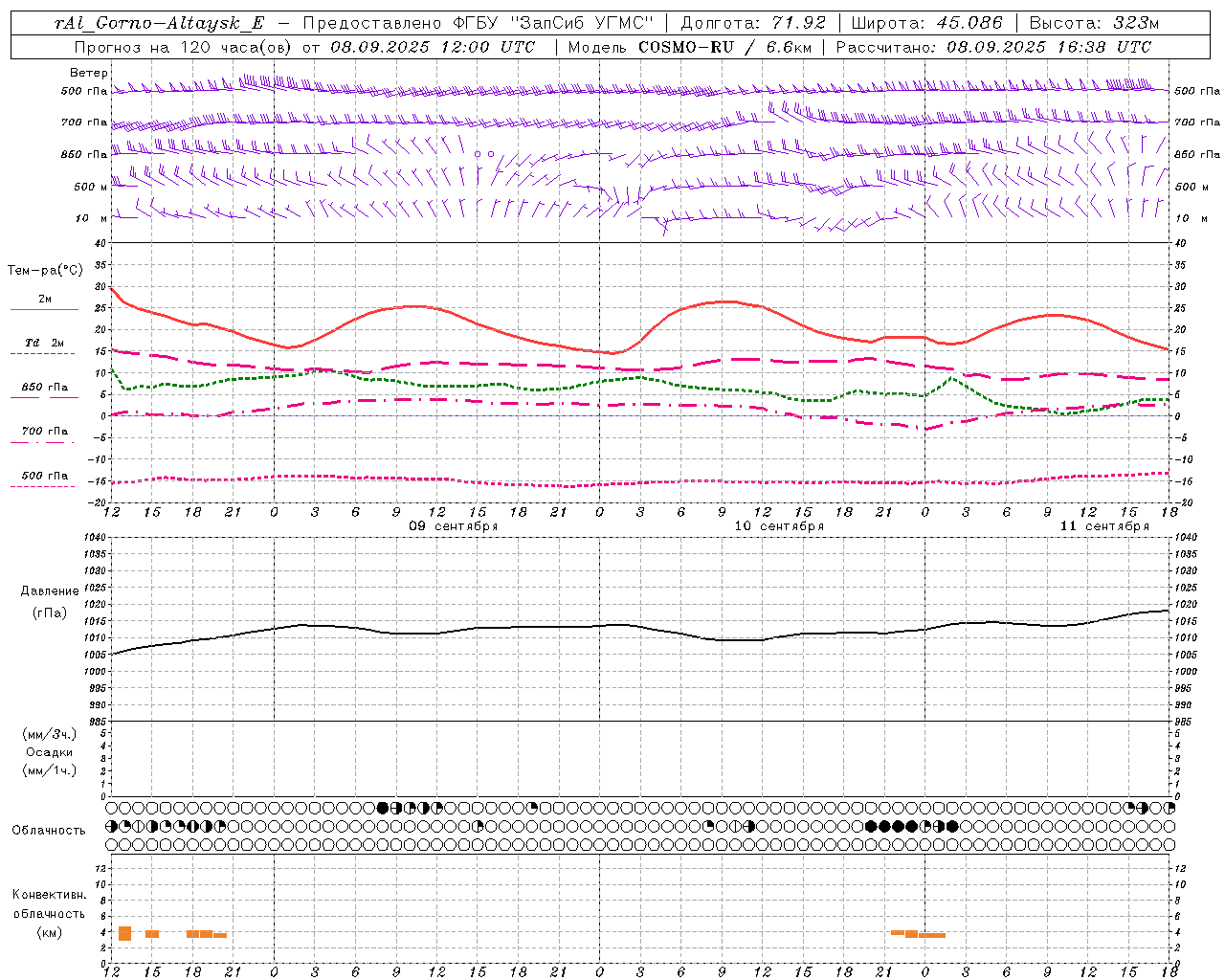
Task: Click the (гПа) unit under Давление
Action: 50,612
